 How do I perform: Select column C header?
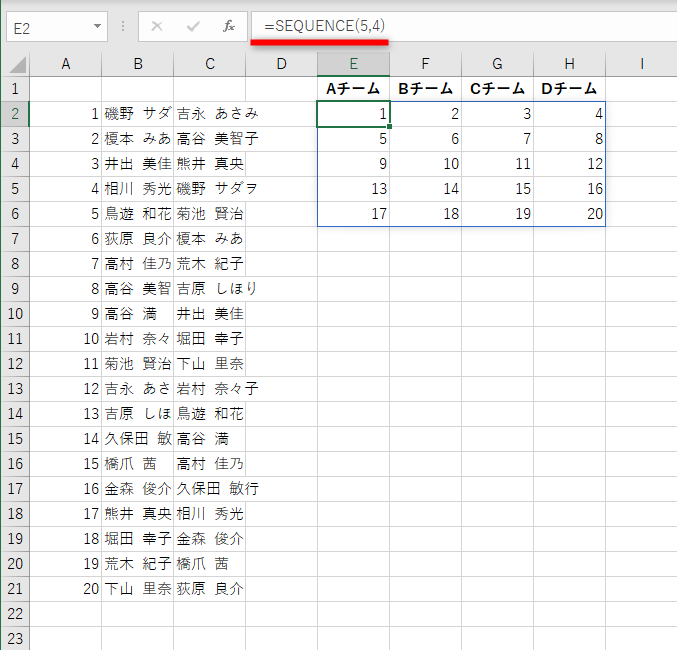click(x=210, y=64)
